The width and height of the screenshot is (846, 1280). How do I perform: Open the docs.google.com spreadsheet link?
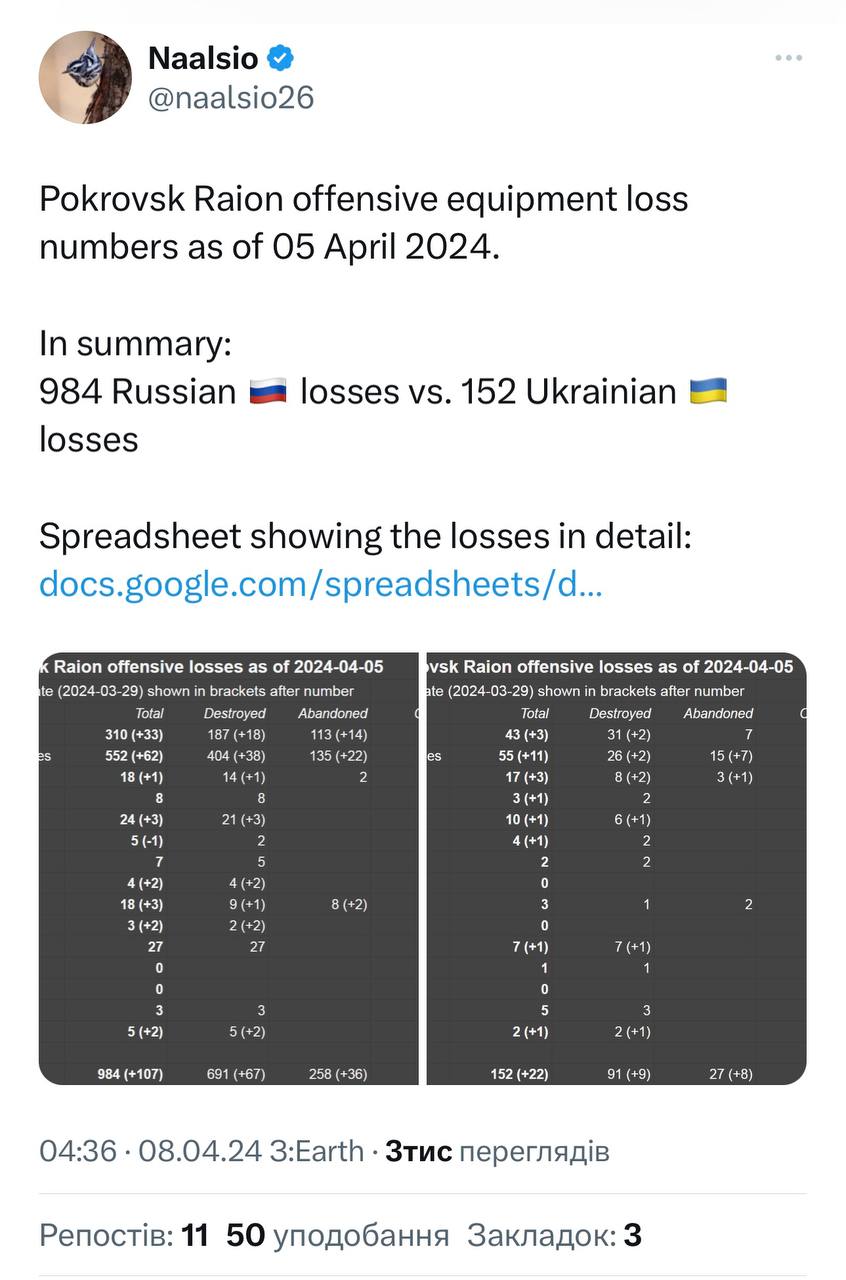pyautogui.click(x=320, y=584)
